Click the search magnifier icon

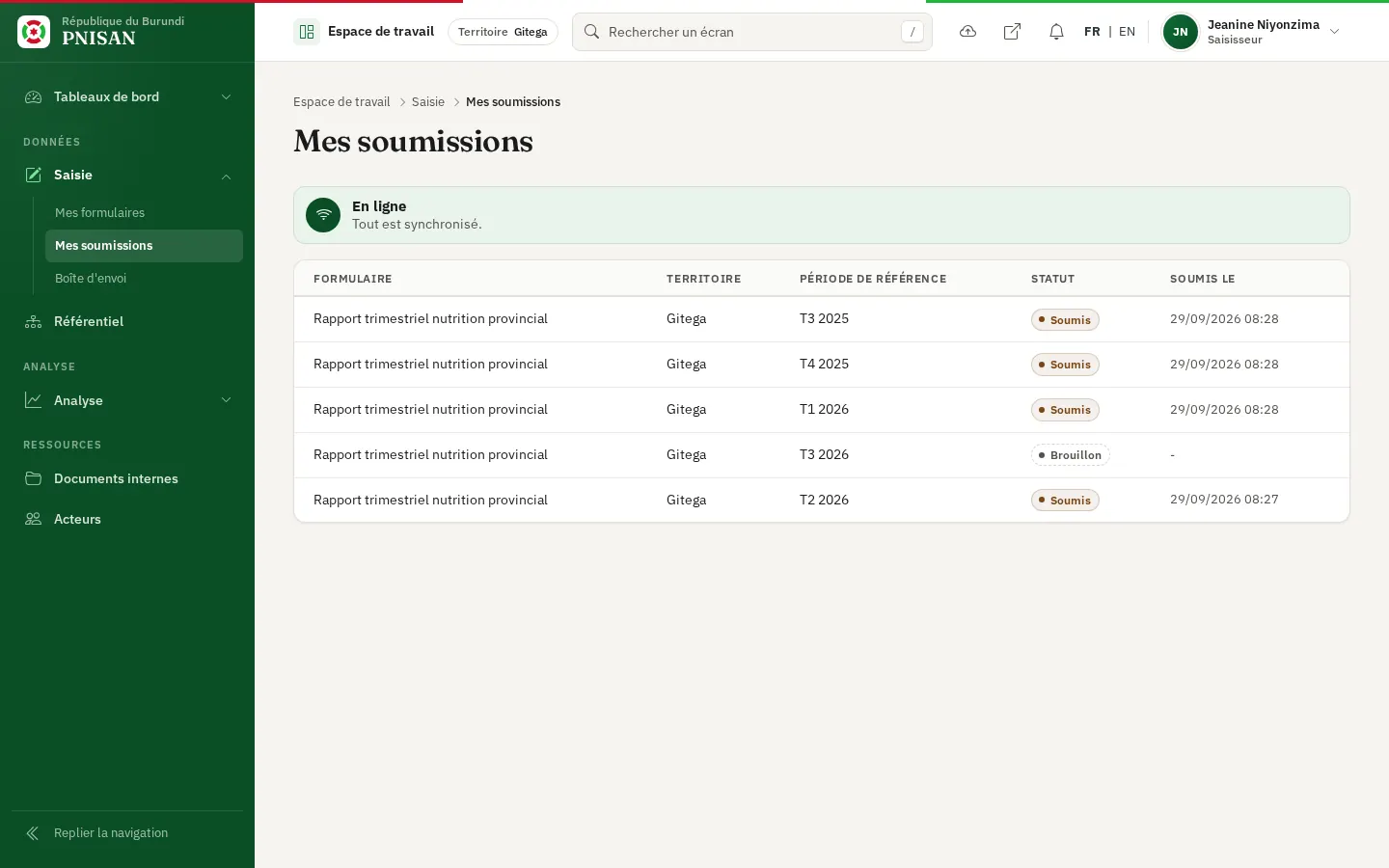[x=592, y=32]
